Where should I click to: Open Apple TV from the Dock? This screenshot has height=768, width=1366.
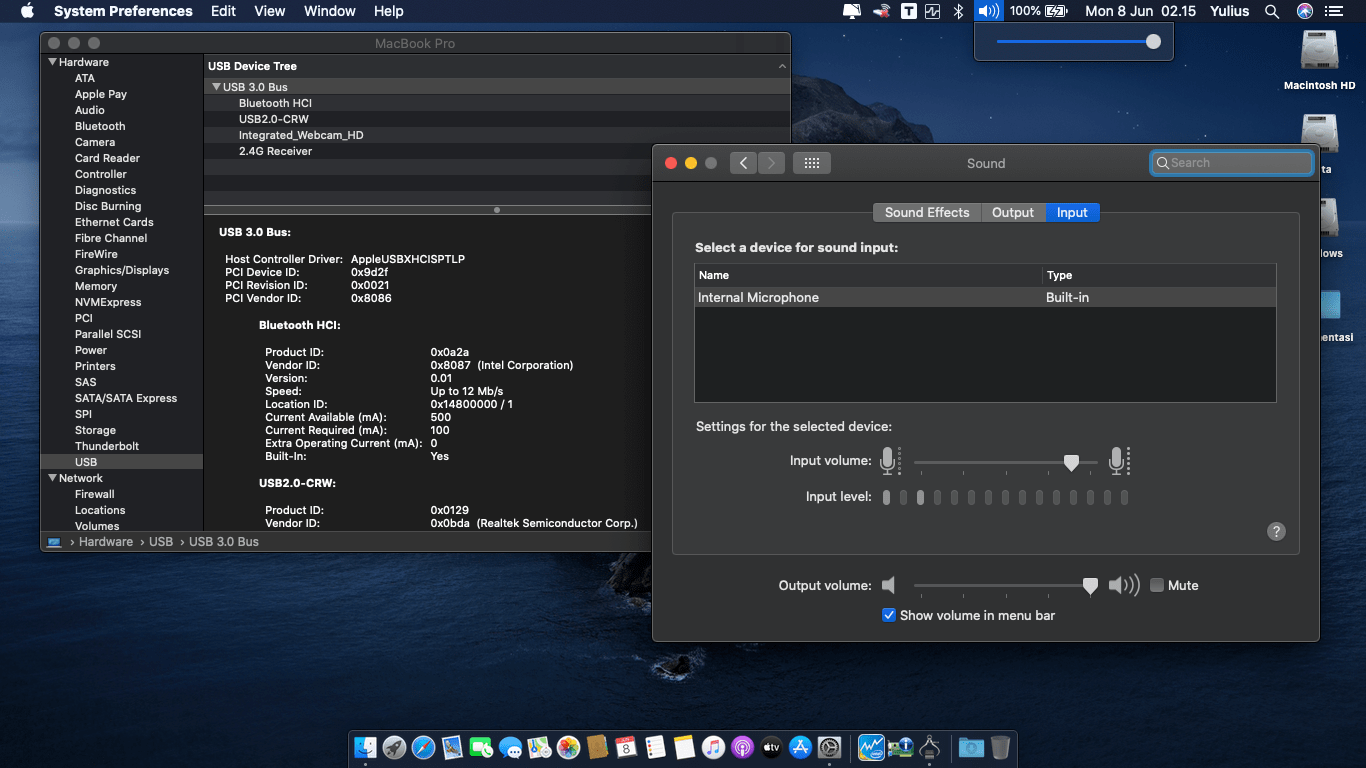click(771, 747)
